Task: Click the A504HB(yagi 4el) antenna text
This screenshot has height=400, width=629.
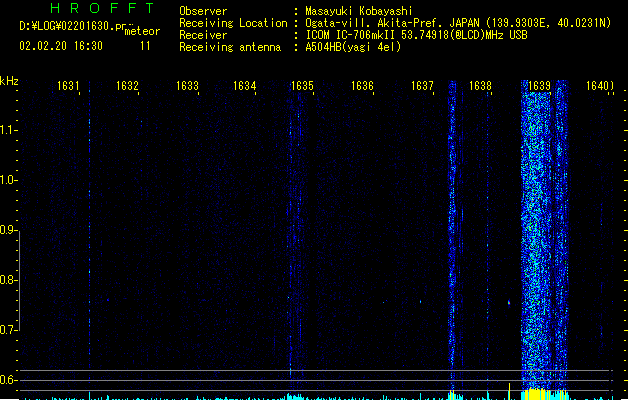Action: (353, 47)
